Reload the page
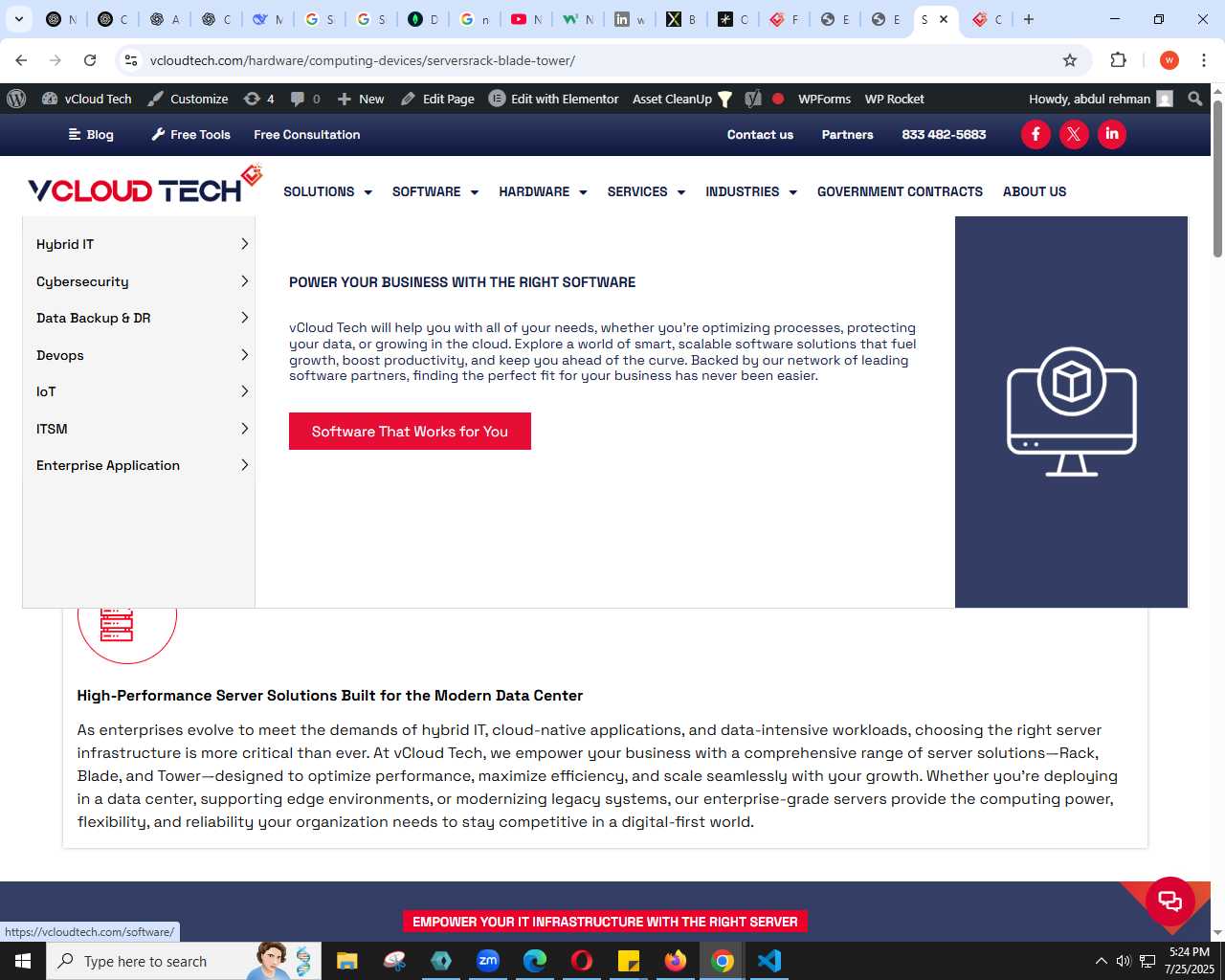Viewport: 1225px width, 980px height. 90,60
